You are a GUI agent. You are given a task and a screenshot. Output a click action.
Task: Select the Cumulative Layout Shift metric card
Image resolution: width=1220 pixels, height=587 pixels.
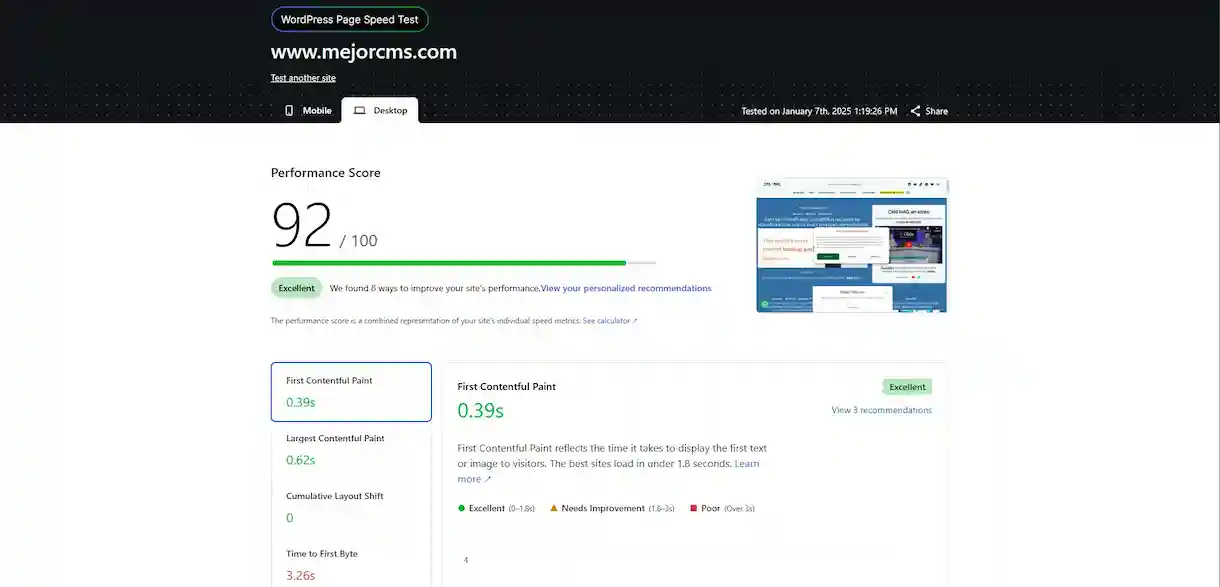(351, 507)
